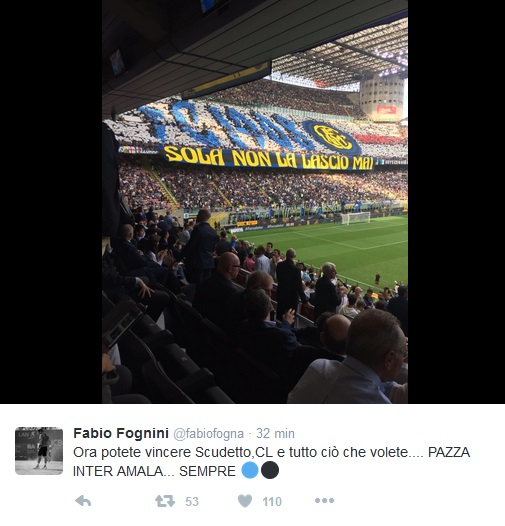Image resolution: width=505 pixels, height=526 pixels.
Task: Open the three-dots more options menu
Action: point(324,501)
